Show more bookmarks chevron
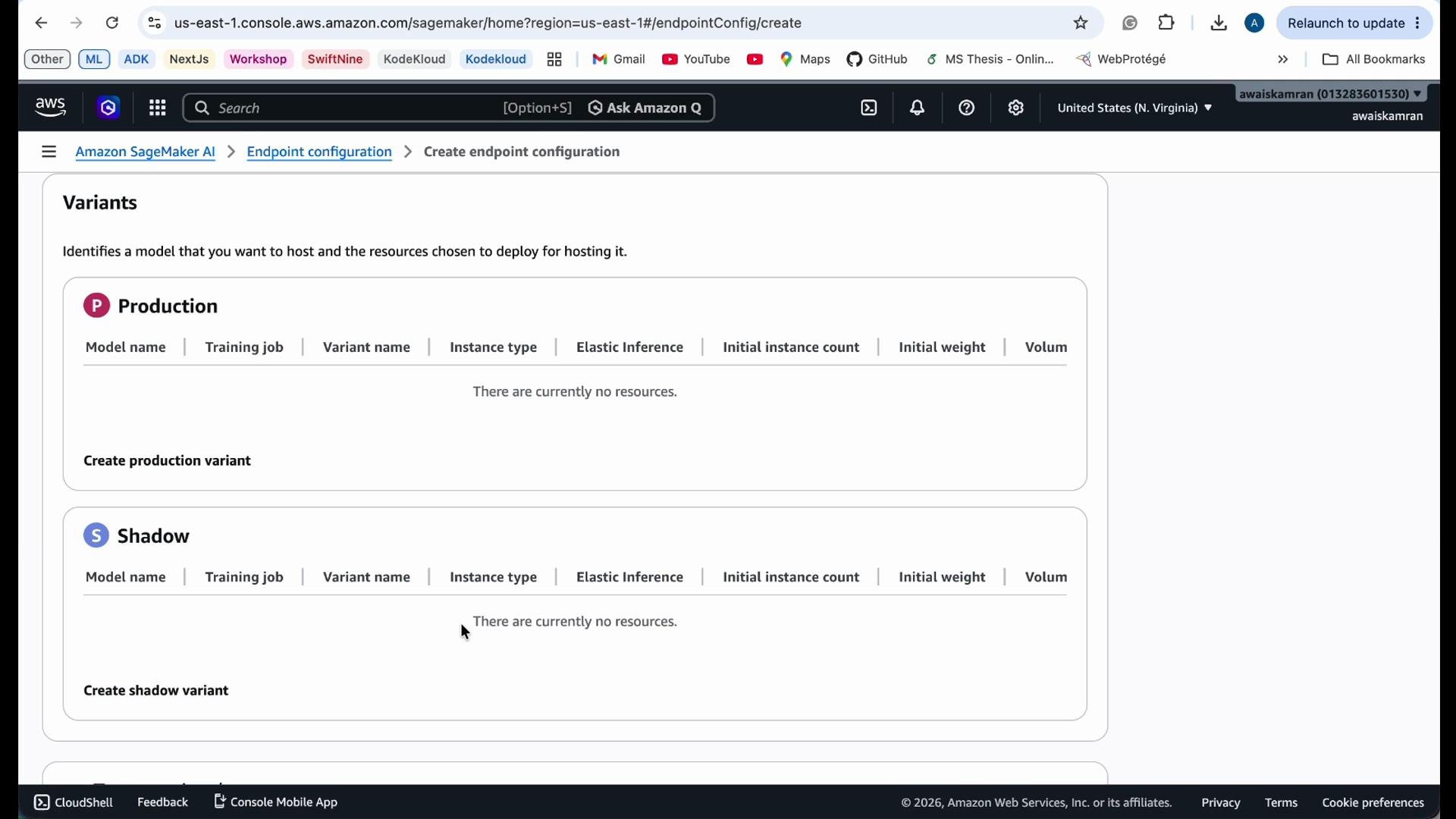The width and height of the screenshot is (1456, 819). (x=1283, y=59)
